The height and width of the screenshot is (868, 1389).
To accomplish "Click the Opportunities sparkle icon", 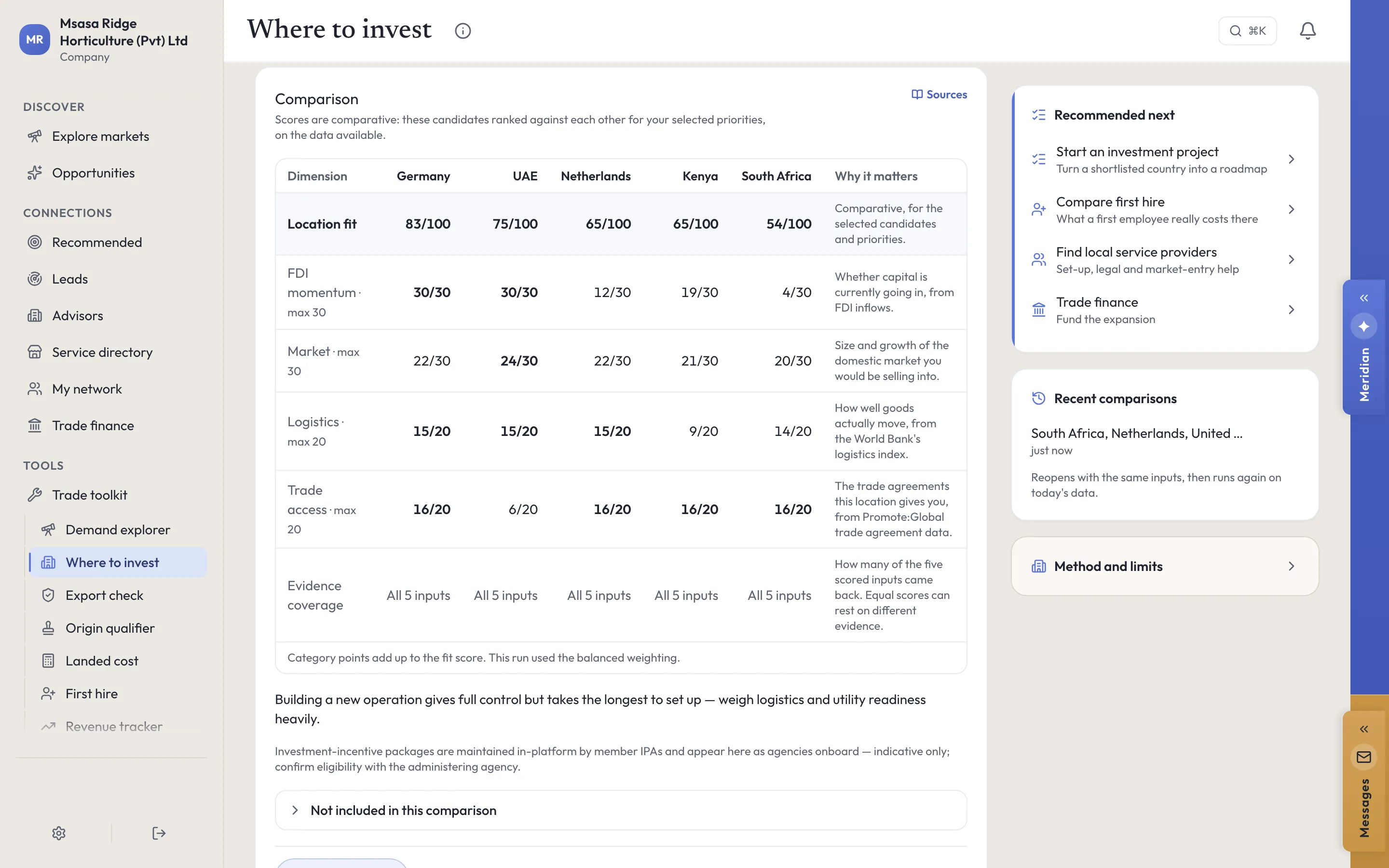I will tap(35, 173).
